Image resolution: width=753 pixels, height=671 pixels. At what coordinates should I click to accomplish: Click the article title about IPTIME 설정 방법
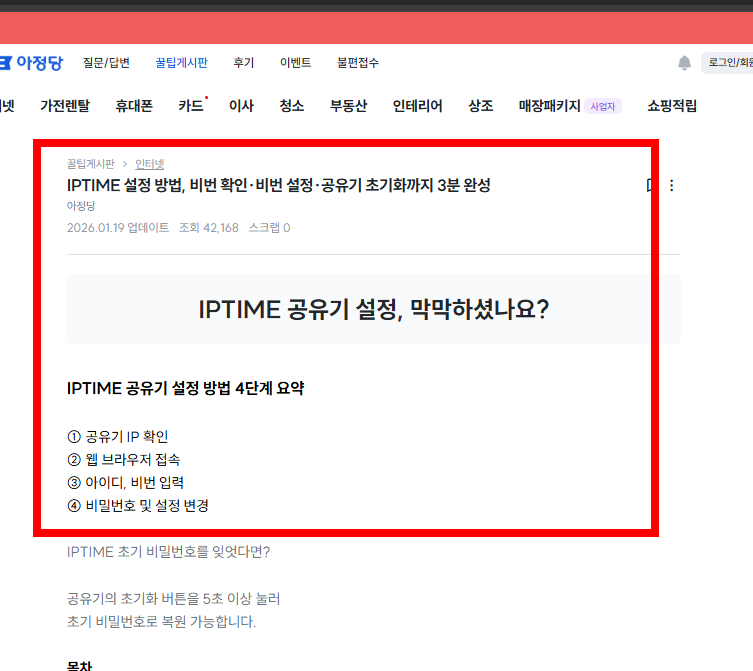[x=279, y=185]
